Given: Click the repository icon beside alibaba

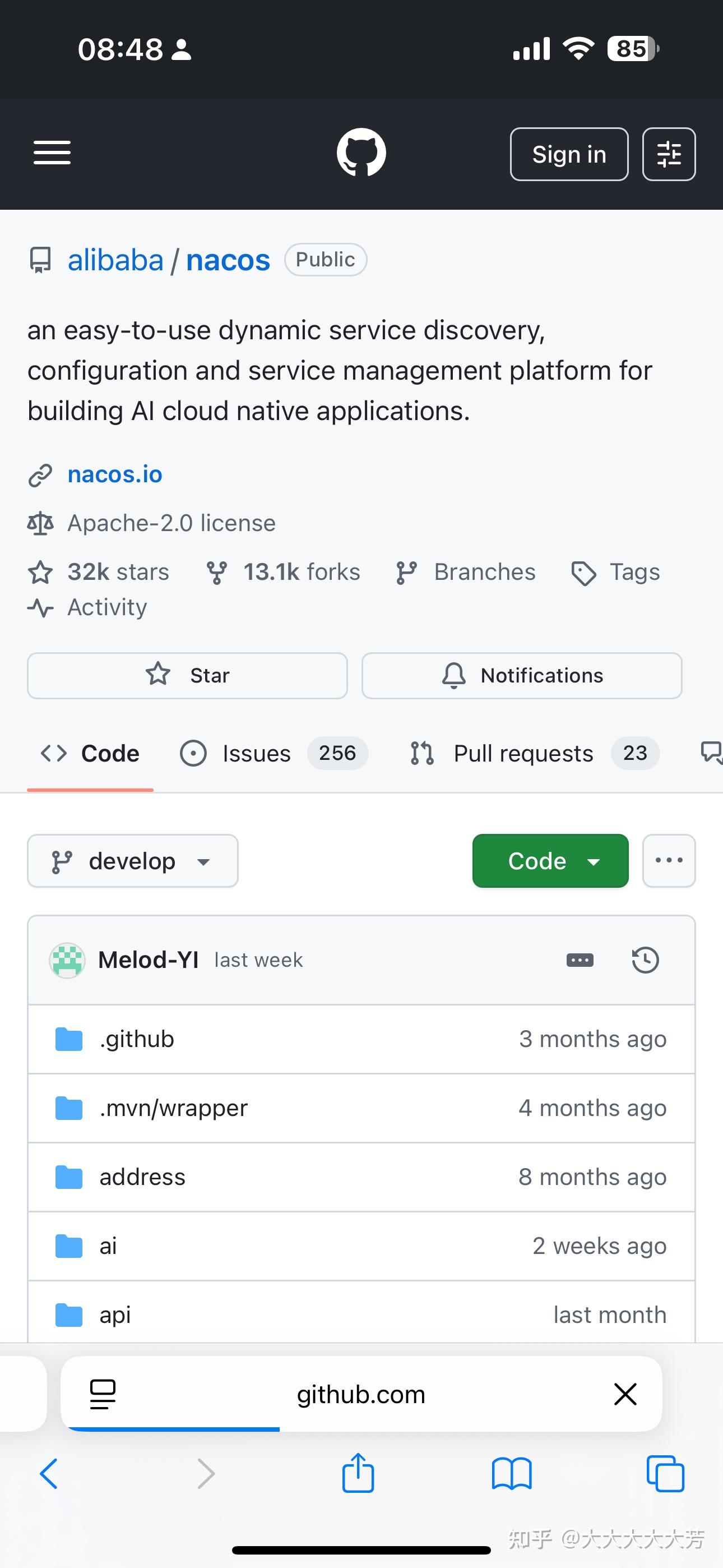Looking at the screenshot, I should (41, 261).
